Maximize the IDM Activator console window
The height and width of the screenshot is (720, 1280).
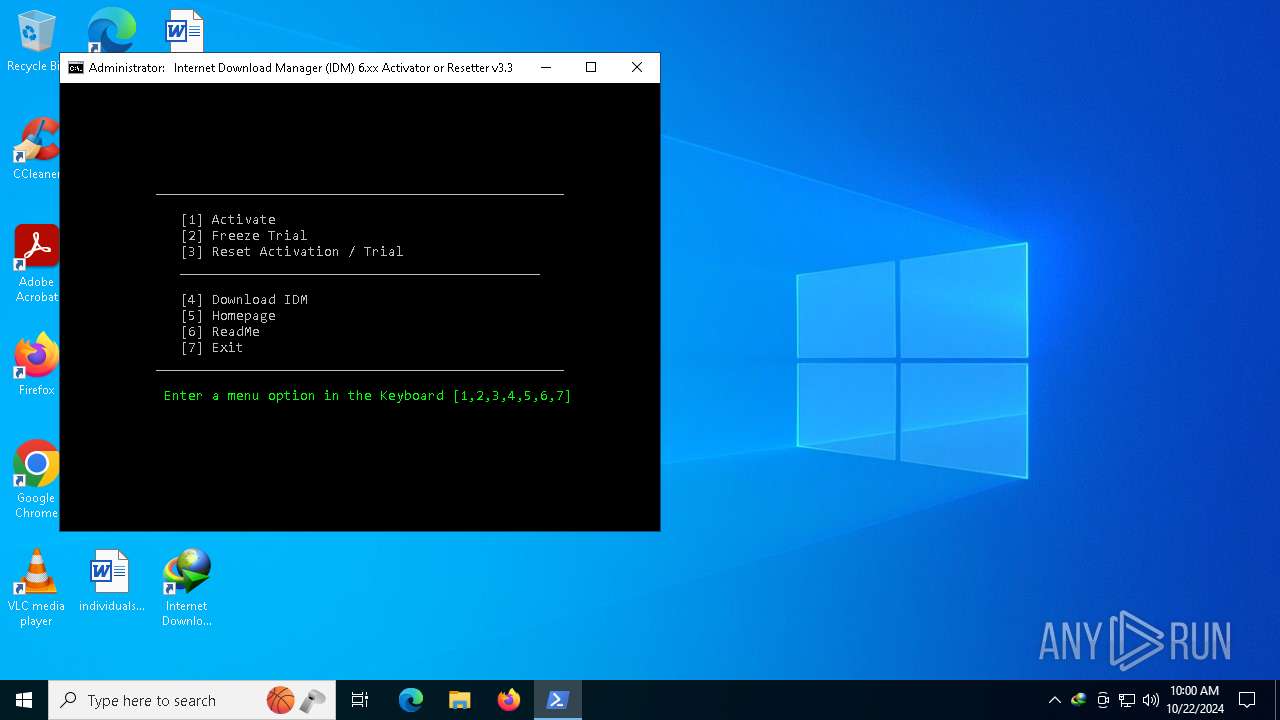[591, 68]
